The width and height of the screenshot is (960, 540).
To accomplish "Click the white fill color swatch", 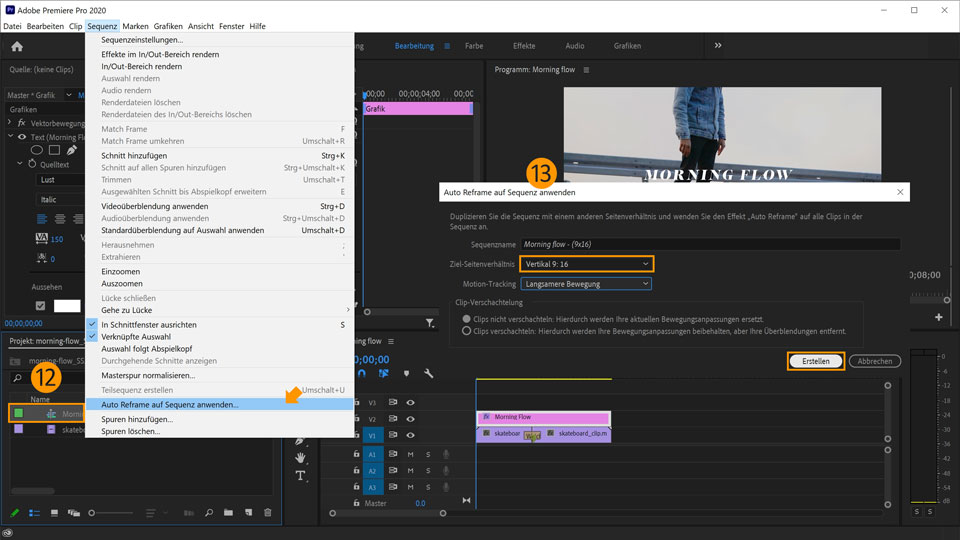I will (x=67, y=306).
